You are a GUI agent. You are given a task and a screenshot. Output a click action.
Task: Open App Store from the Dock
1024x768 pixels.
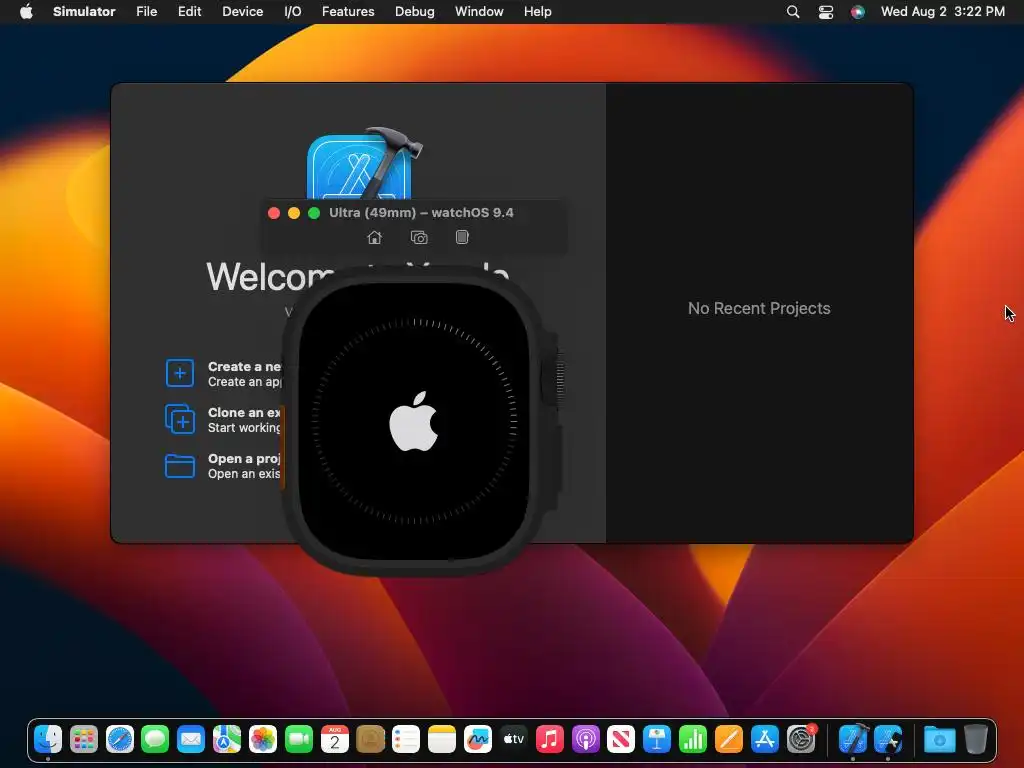(x=764, y=739)
